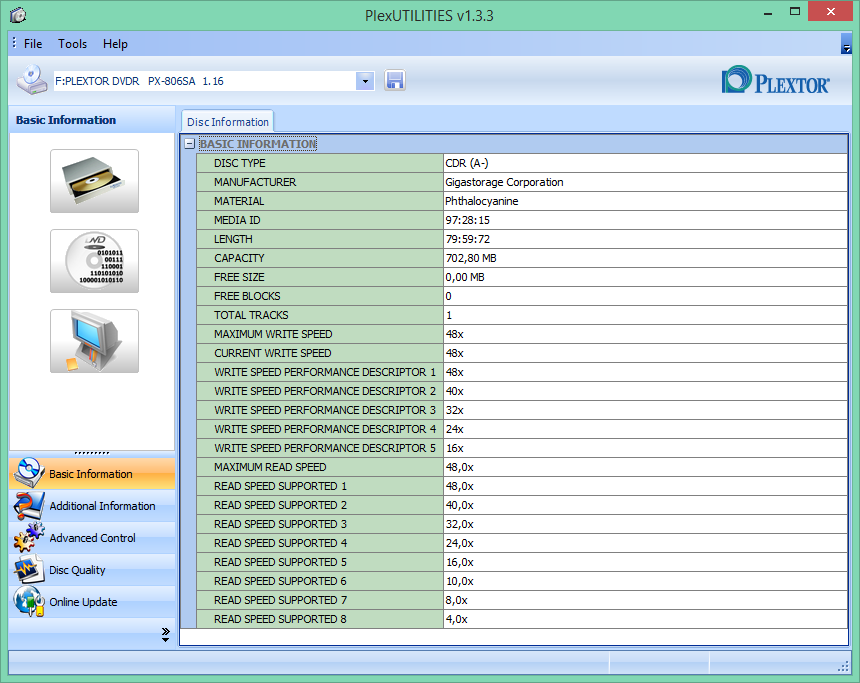Open the Tools menu
This screenshot has width=860, height=683.
tap(72, 44)
